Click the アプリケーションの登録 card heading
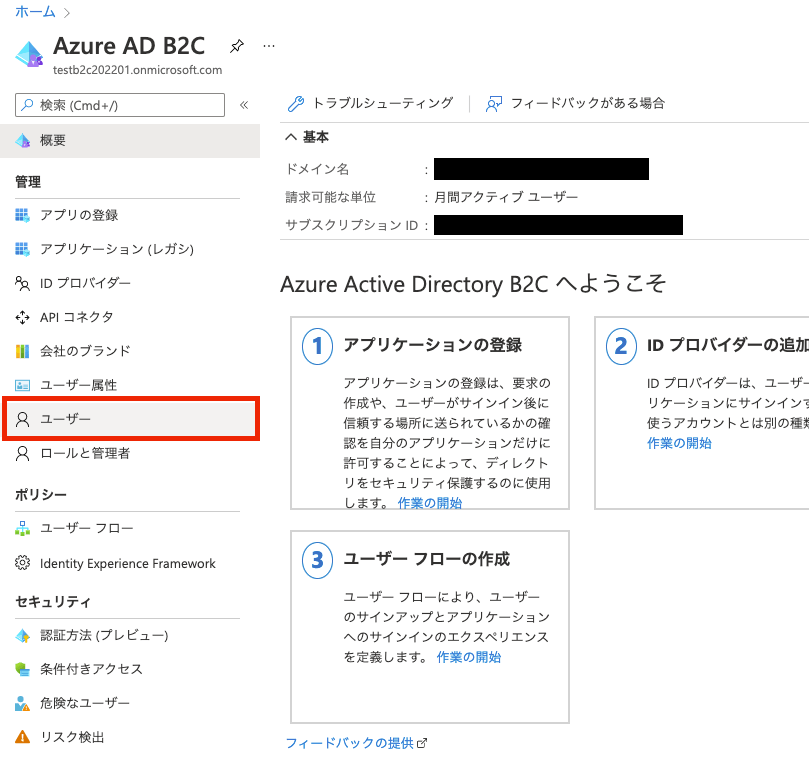Image resolution: width=809 pixels, height=765 pixels. pyautogui.click(x=432, y=345)
